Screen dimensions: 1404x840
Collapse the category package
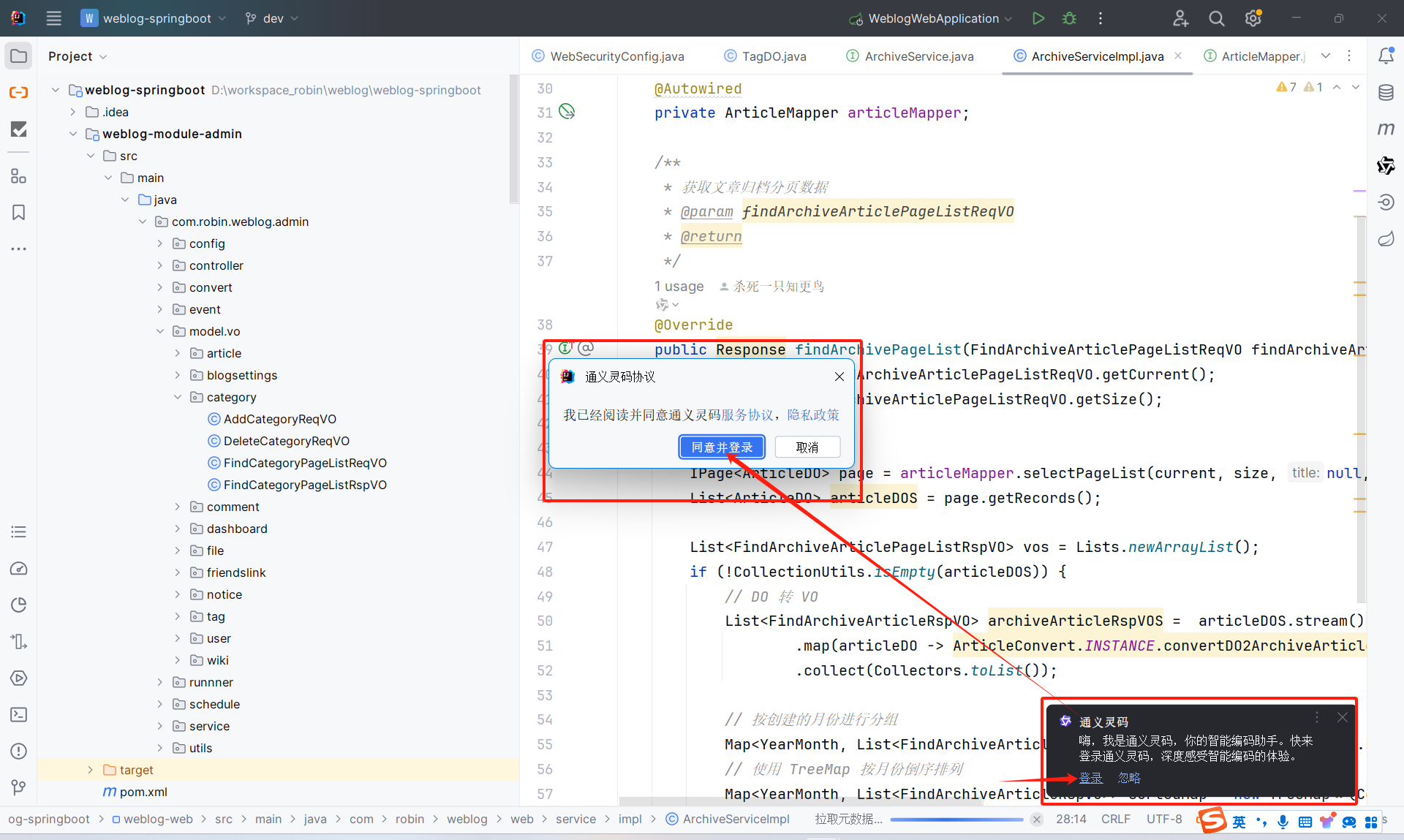178,397
